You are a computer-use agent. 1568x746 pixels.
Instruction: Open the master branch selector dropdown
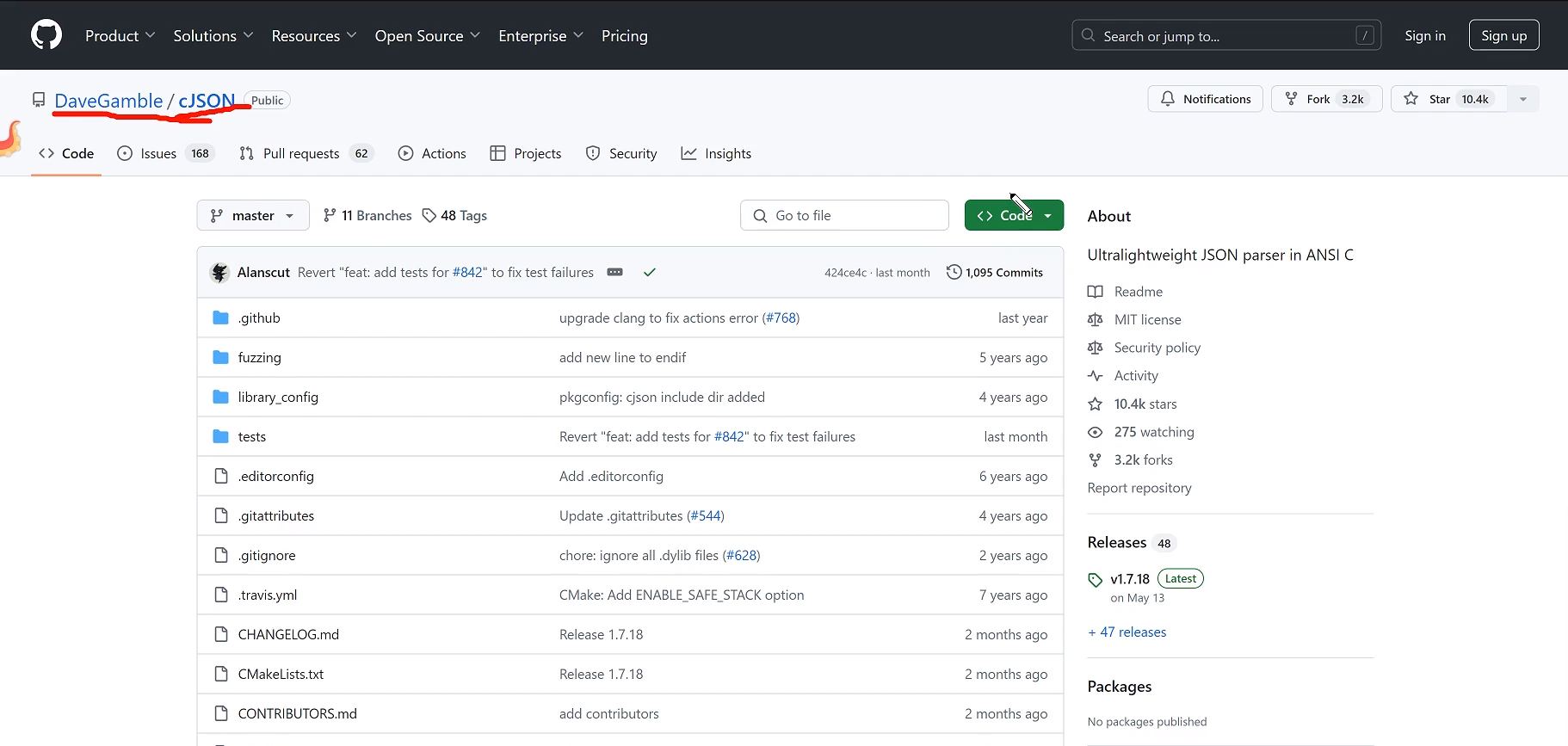click(x=252, y=215)
